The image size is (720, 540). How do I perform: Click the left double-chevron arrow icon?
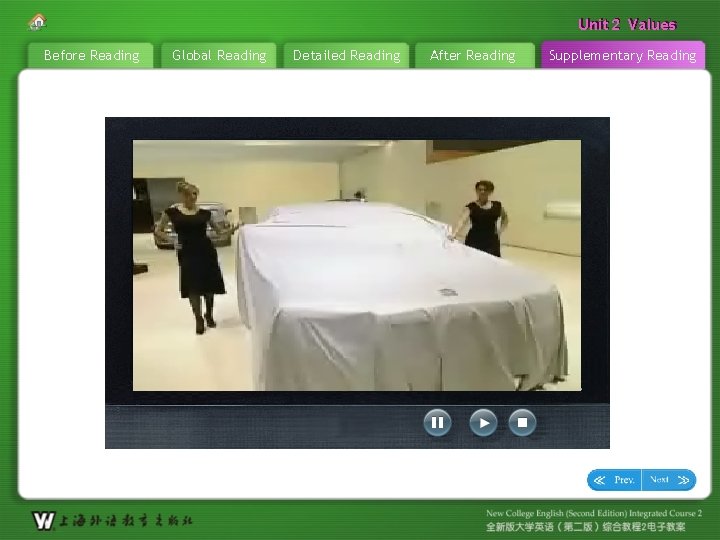(x=599, y=480)
